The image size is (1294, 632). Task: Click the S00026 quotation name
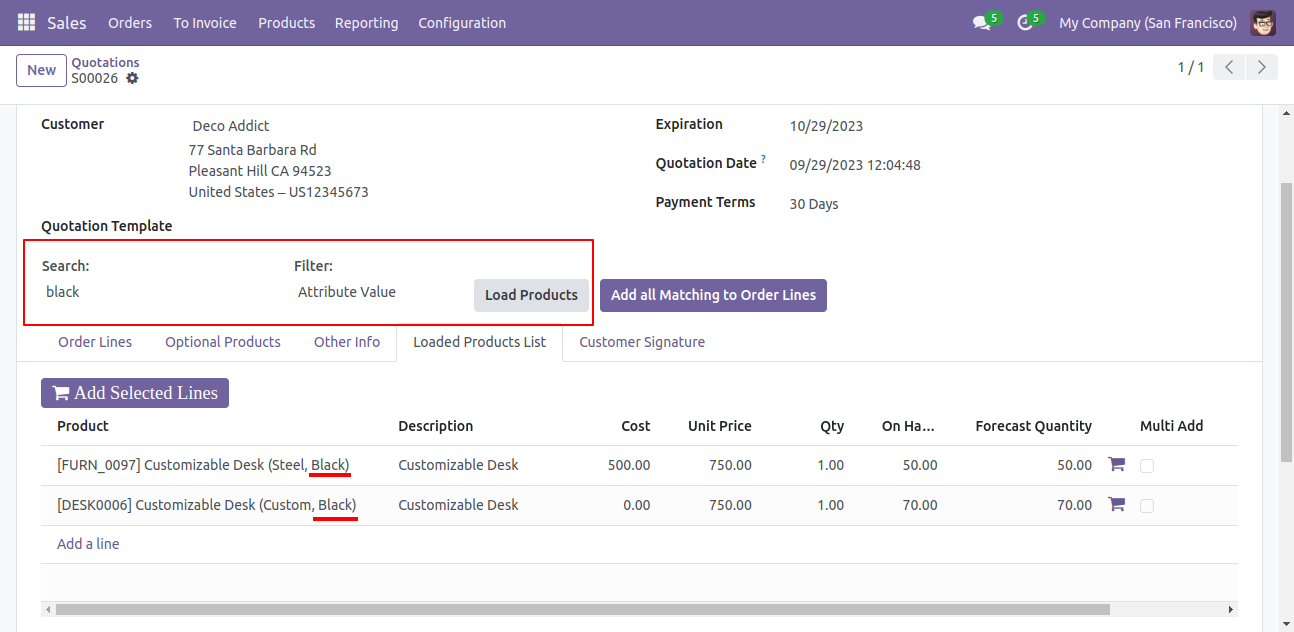pyautogui.click(x=94, y=78)
